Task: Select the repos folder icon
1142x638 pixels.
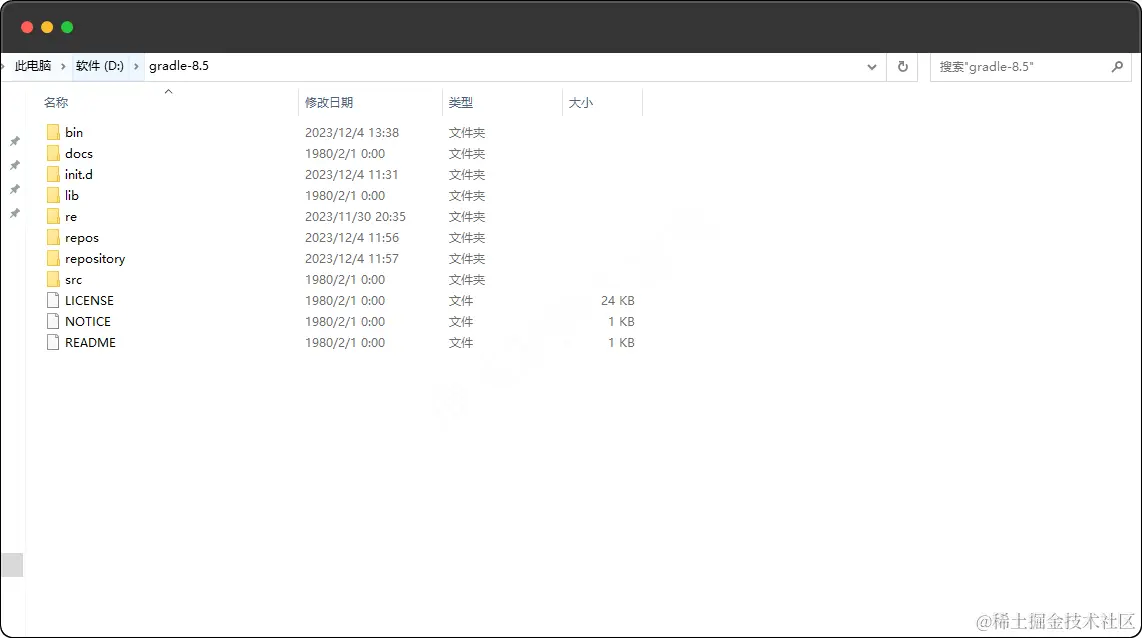Action: point(52,237)
